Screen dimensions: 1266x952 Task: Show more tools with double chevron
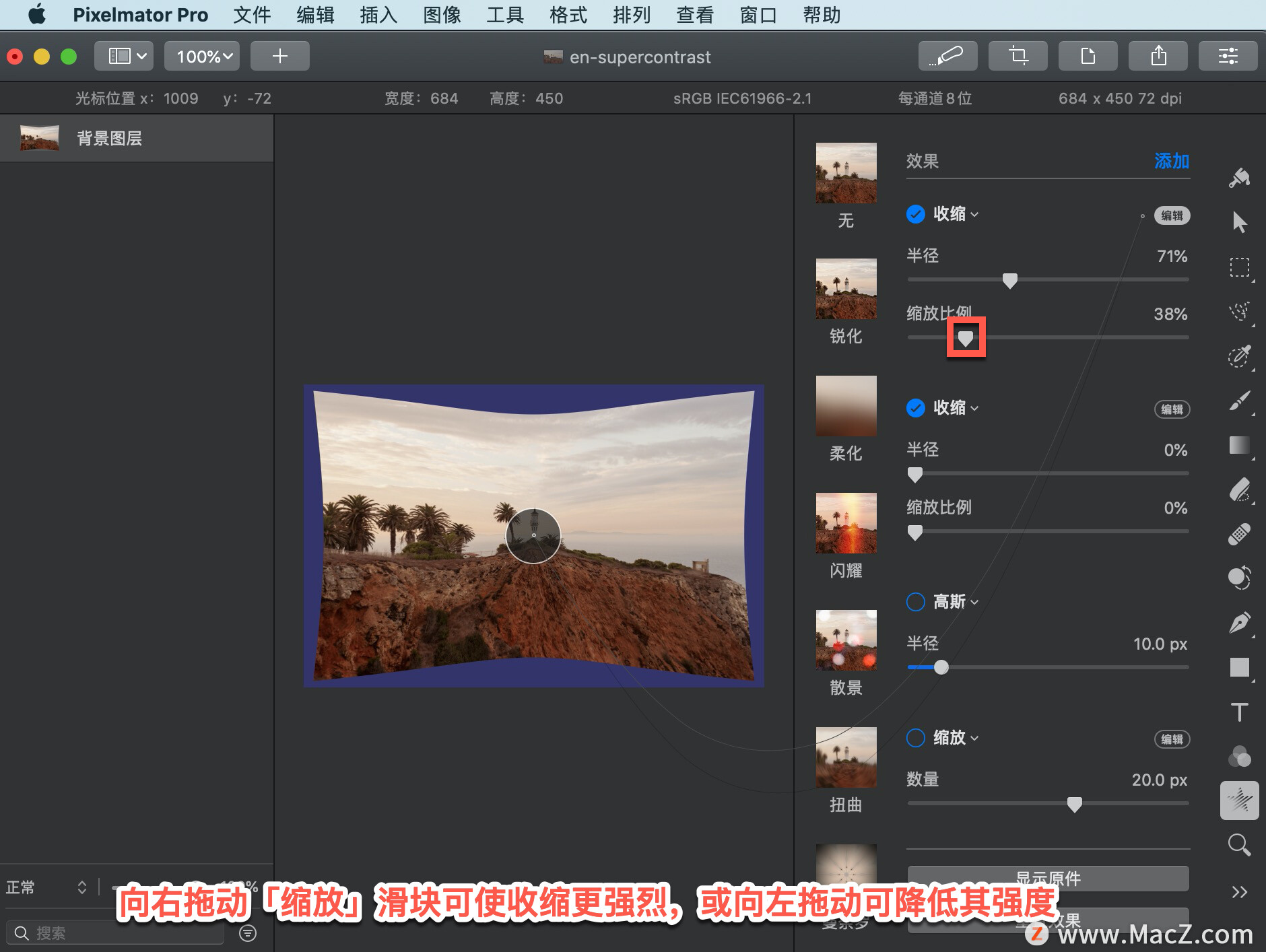tap(1239, 892)
